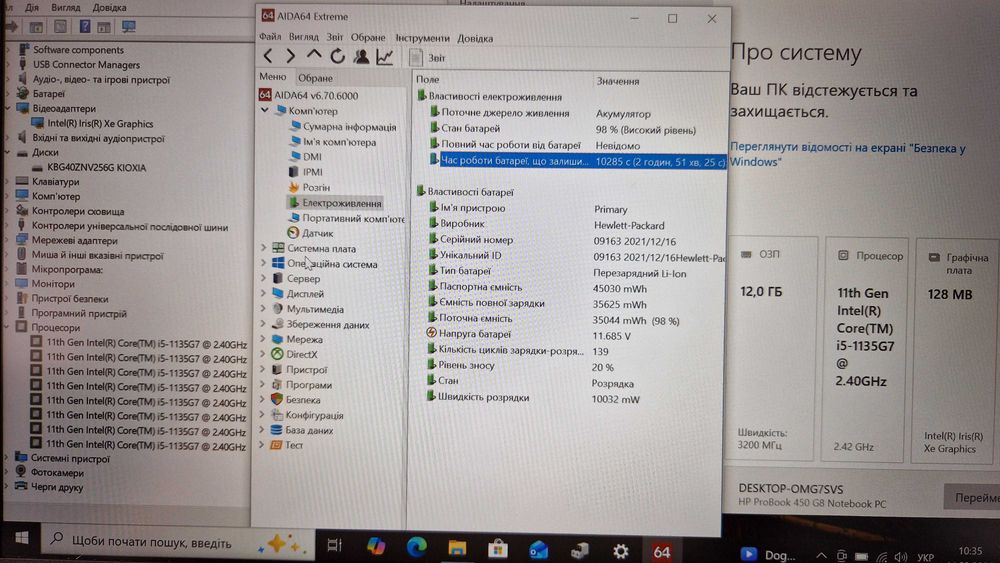
Task: Expand the Сервер node
Action: (263, 278)
